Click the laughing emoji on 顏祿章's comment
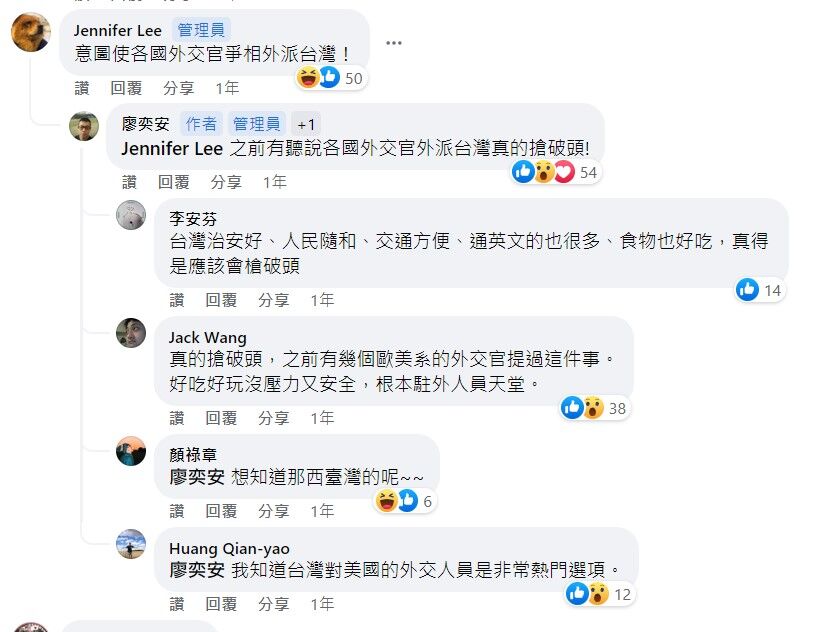823x632 pixels. (x=387, y=500)
